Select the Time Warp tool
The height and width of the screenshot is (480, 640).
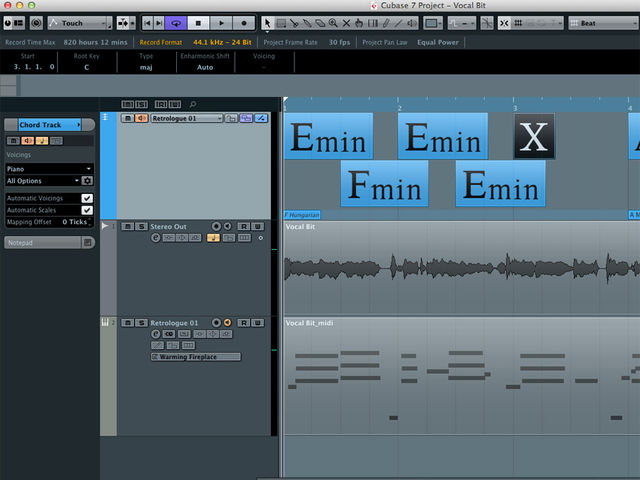[372, 23]
